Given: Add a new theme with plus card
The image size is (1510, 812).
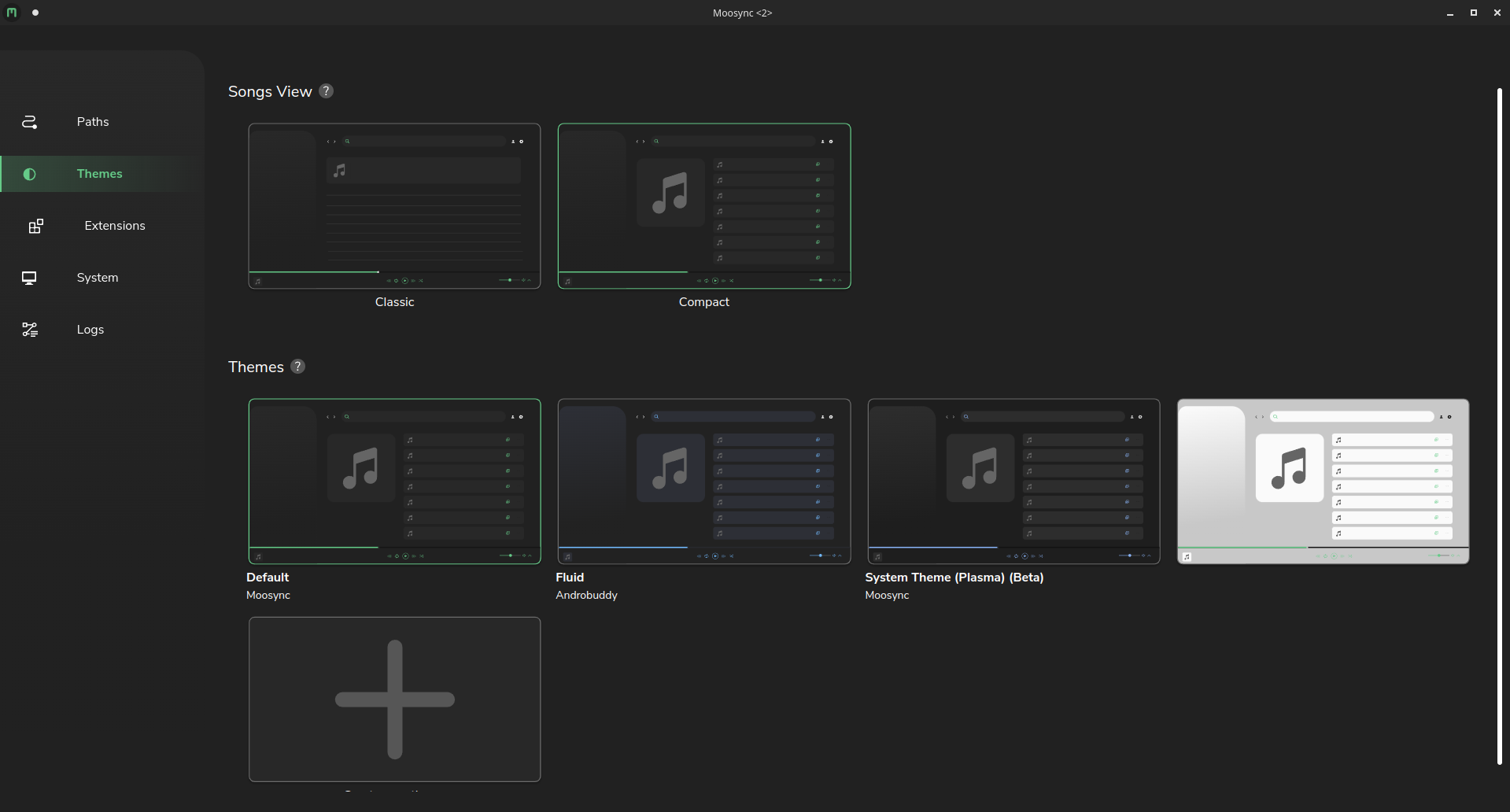Looking at the screenshot, I should (394, 699).
